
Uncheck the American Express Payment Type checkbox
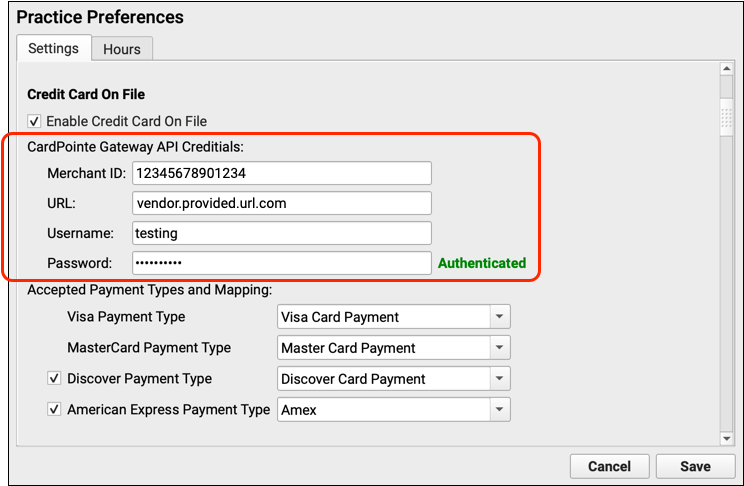pyautogui.click(x=55, y=410)
